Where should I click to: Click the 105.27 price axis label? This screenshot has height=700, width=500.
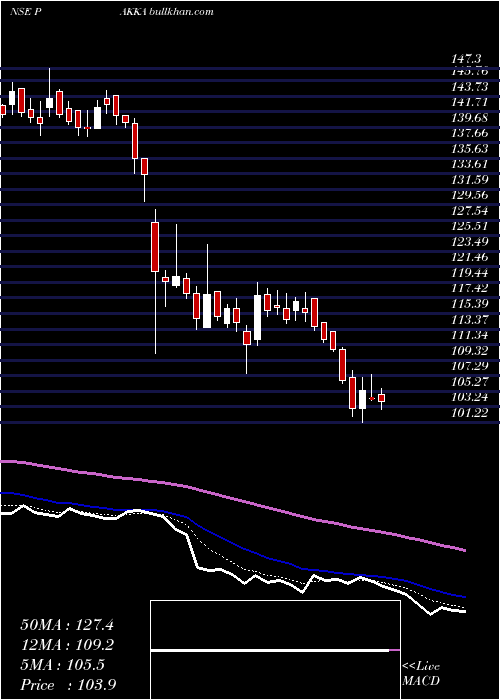tap(469, 381)
